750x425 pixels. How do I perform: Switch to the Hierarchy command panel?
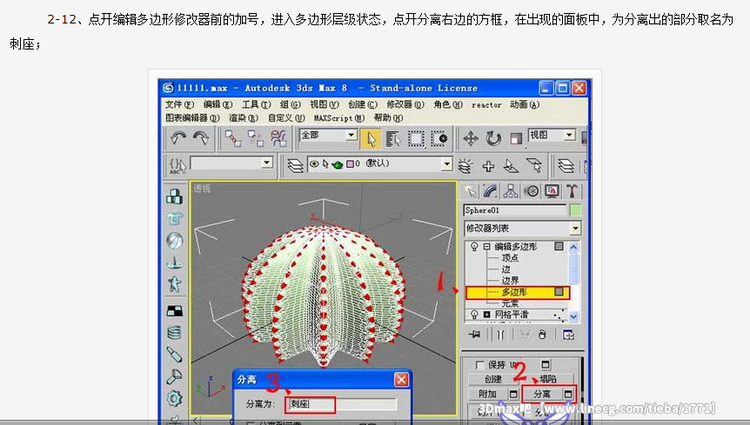tap(511, 191)
